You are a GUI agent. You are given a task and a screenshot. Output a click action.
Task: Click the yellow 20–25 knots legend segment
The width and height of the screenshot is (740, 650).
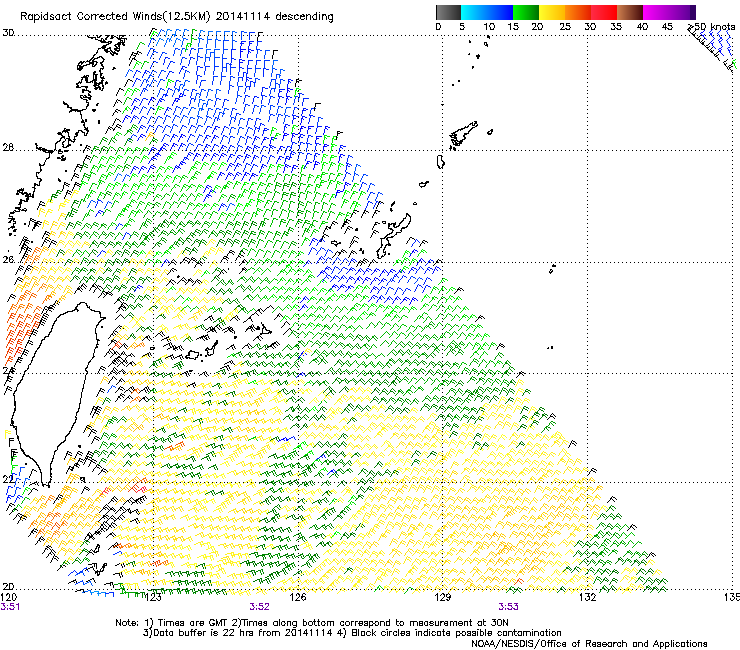point(552,12)
